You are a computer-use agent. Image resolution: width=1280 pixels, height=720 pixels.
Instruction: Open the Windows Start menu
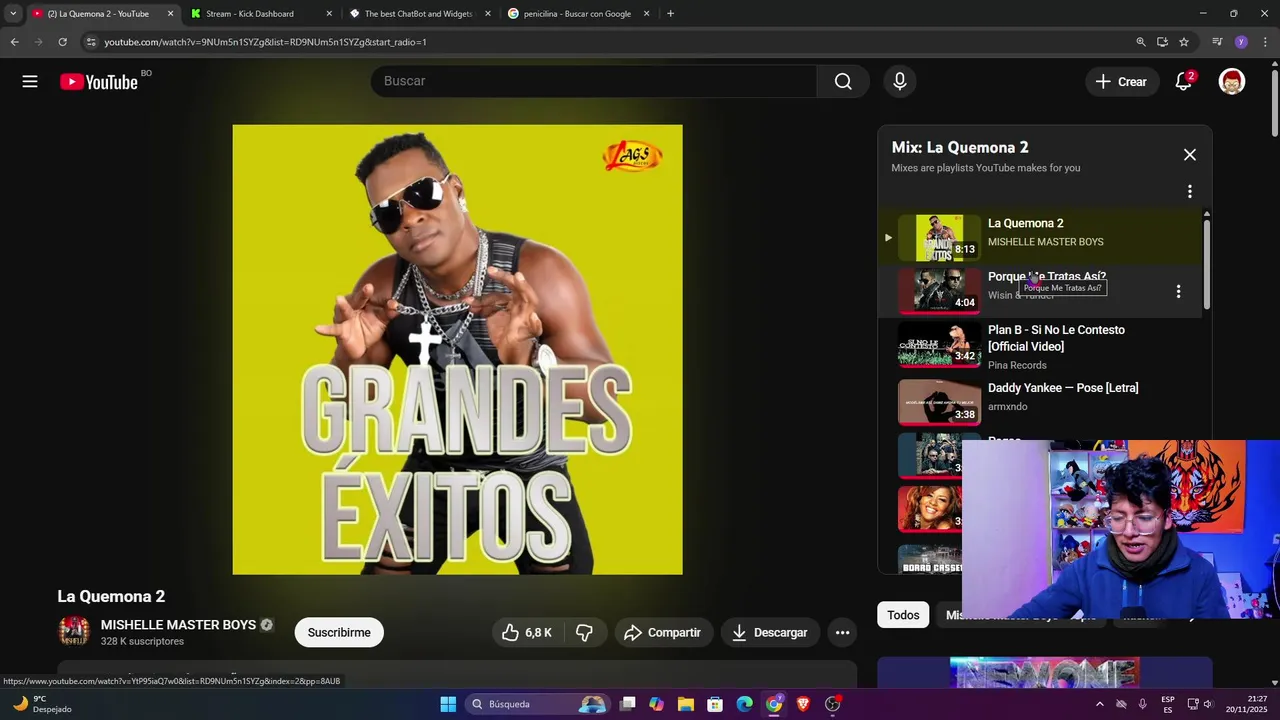448,704
